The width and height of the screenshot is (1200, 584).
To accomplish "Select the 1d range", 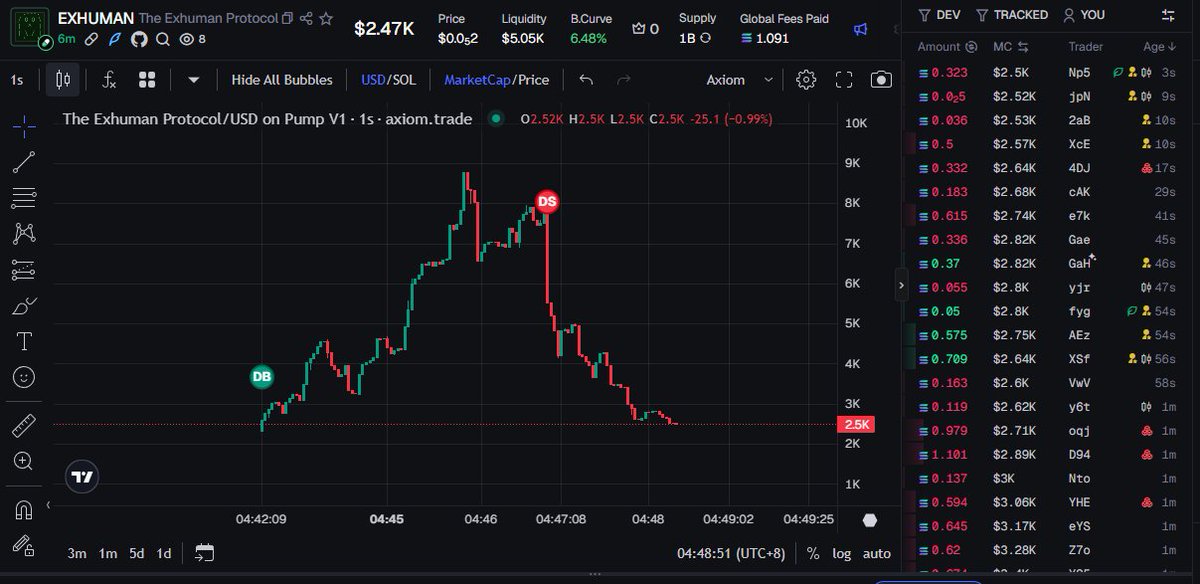I will pyautogui.click(x=163, y=553).
